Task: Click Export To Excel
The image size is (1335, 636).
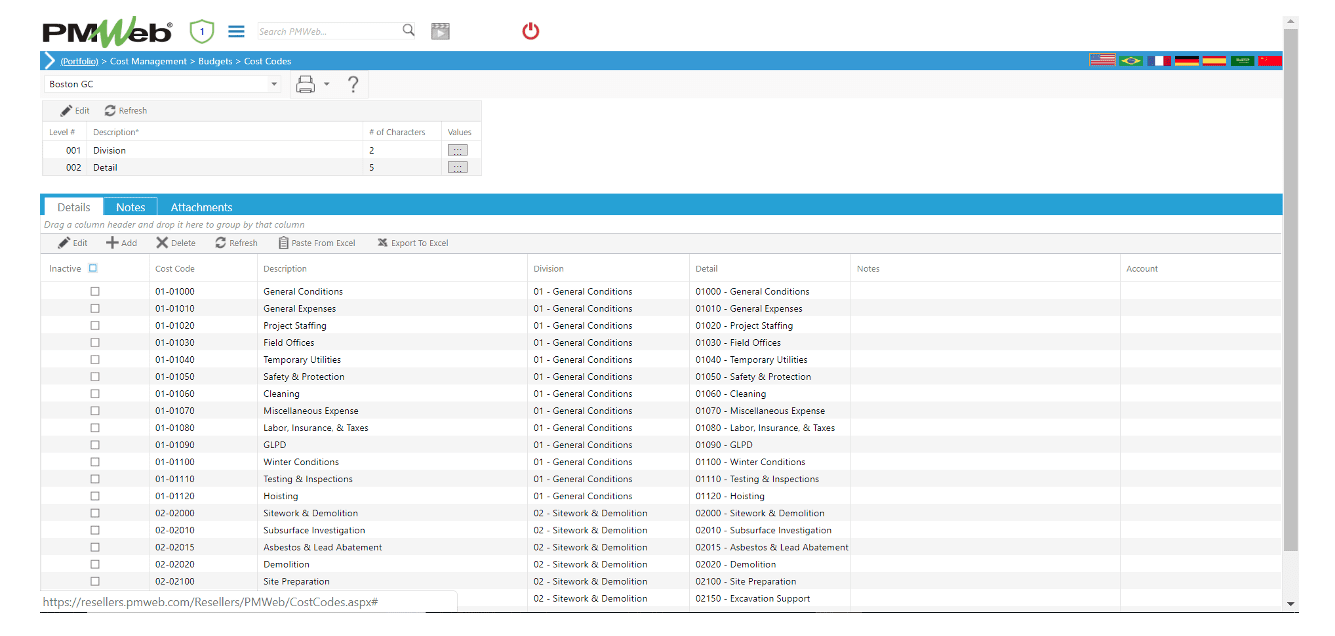Action: (x=413, y=243)
